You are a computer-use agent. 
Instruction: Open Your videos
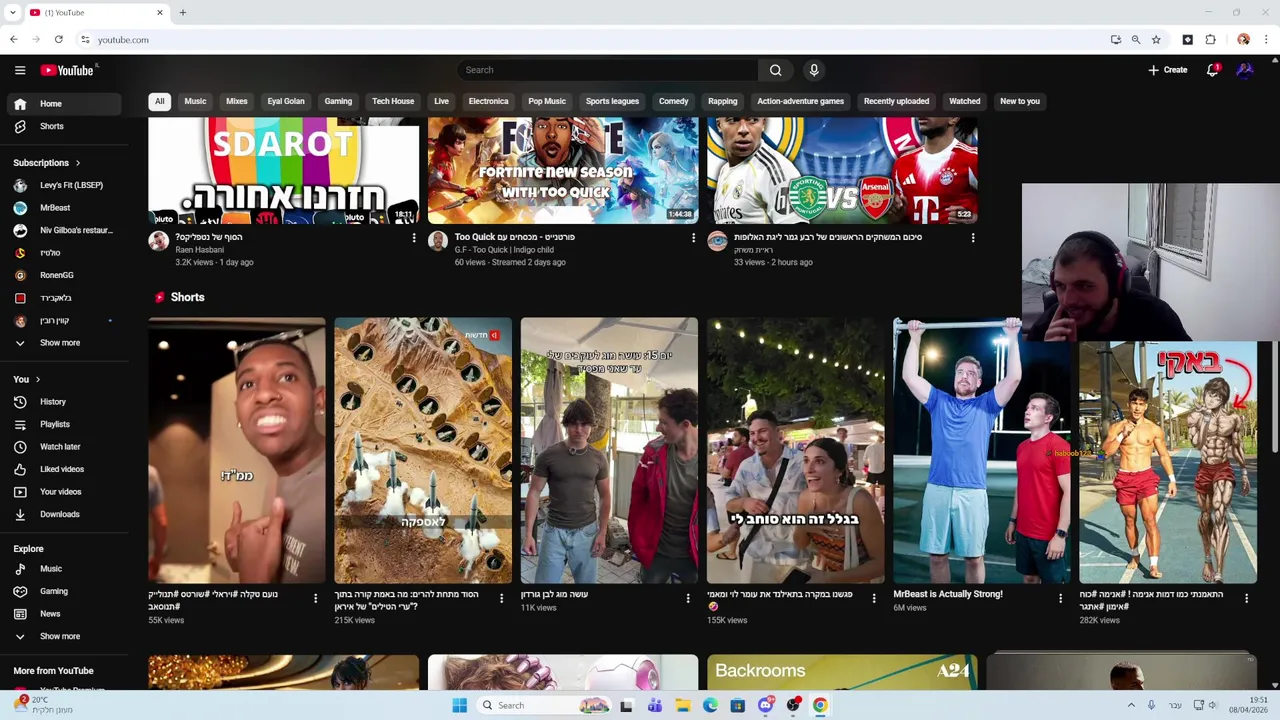point(64,492)
